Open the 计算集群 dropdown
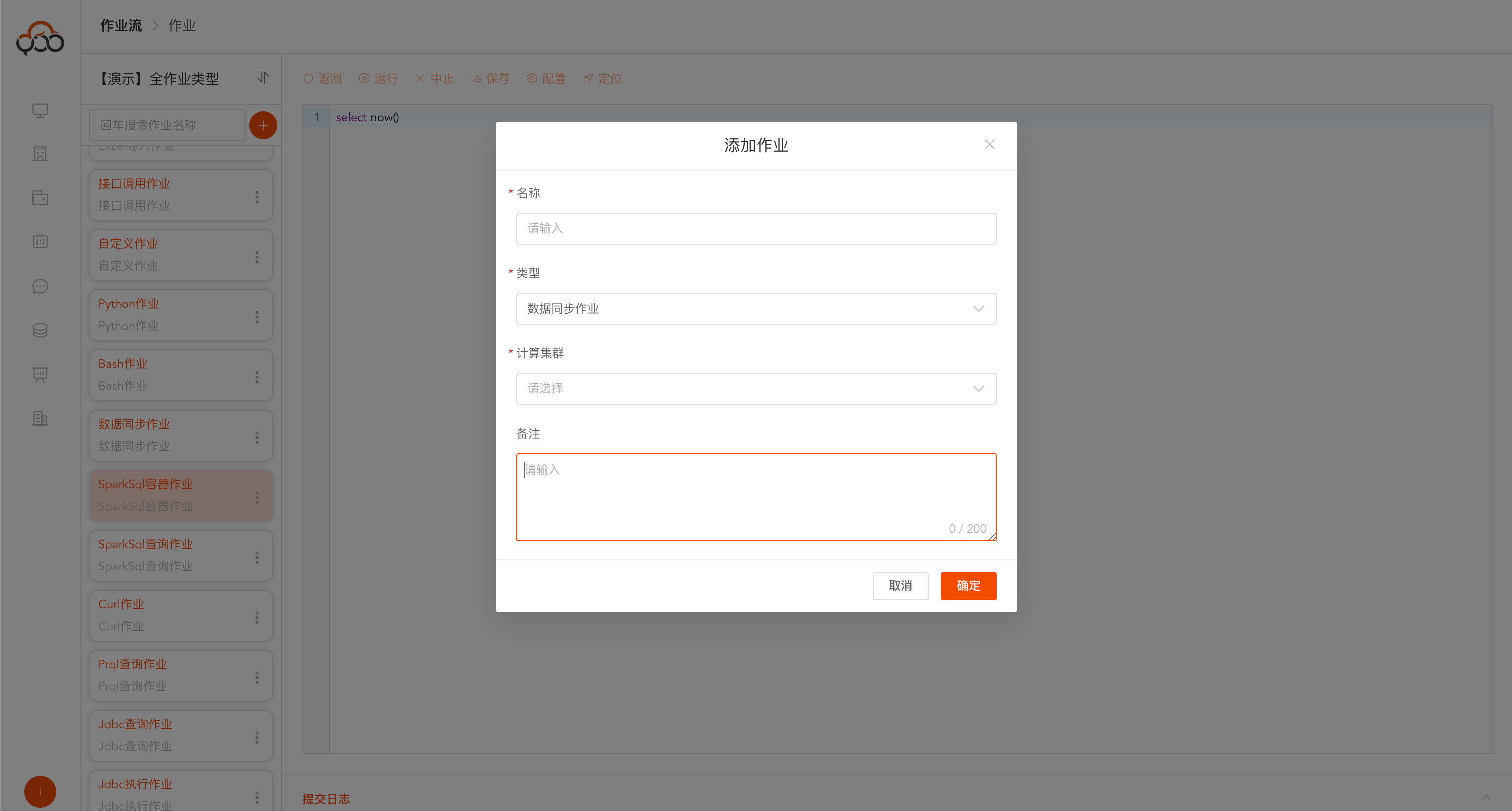Image resolution: width=1512 pixels, height=811 pixels. [x=755, y=389]
